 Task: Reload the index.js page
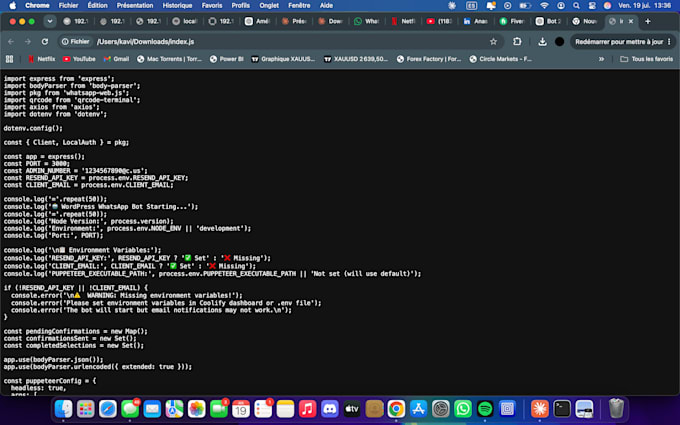(x=45, y=42)
